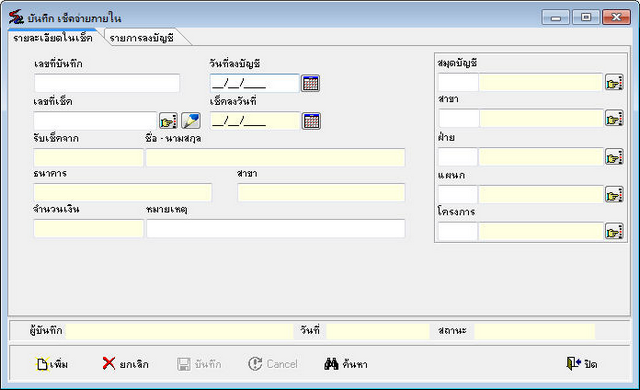Focus the เลขที่บันทึก input field
This screenshot has width=640, height=390.
[x=107, y=83]
